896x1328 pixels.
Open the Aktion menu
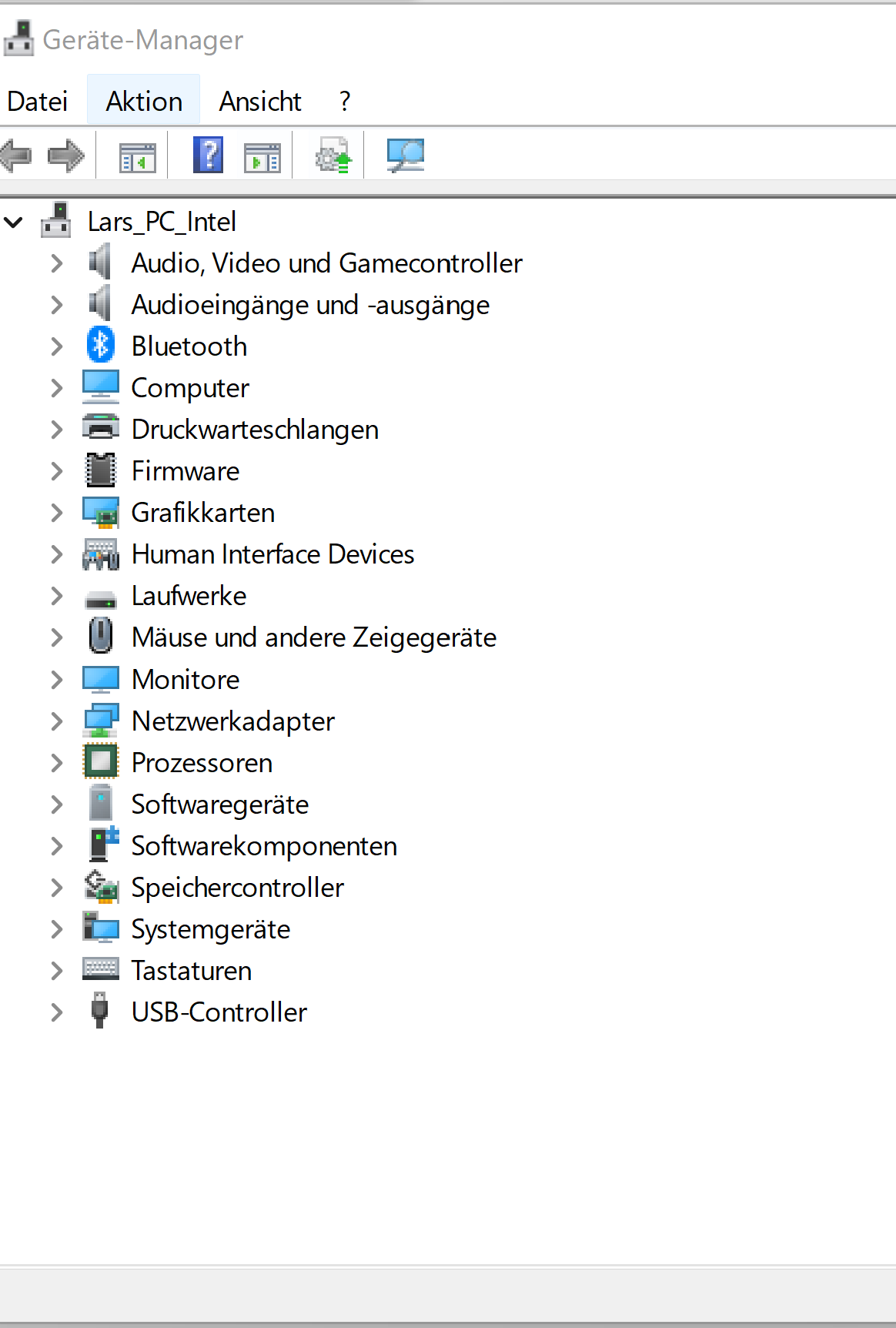point(144,101)
